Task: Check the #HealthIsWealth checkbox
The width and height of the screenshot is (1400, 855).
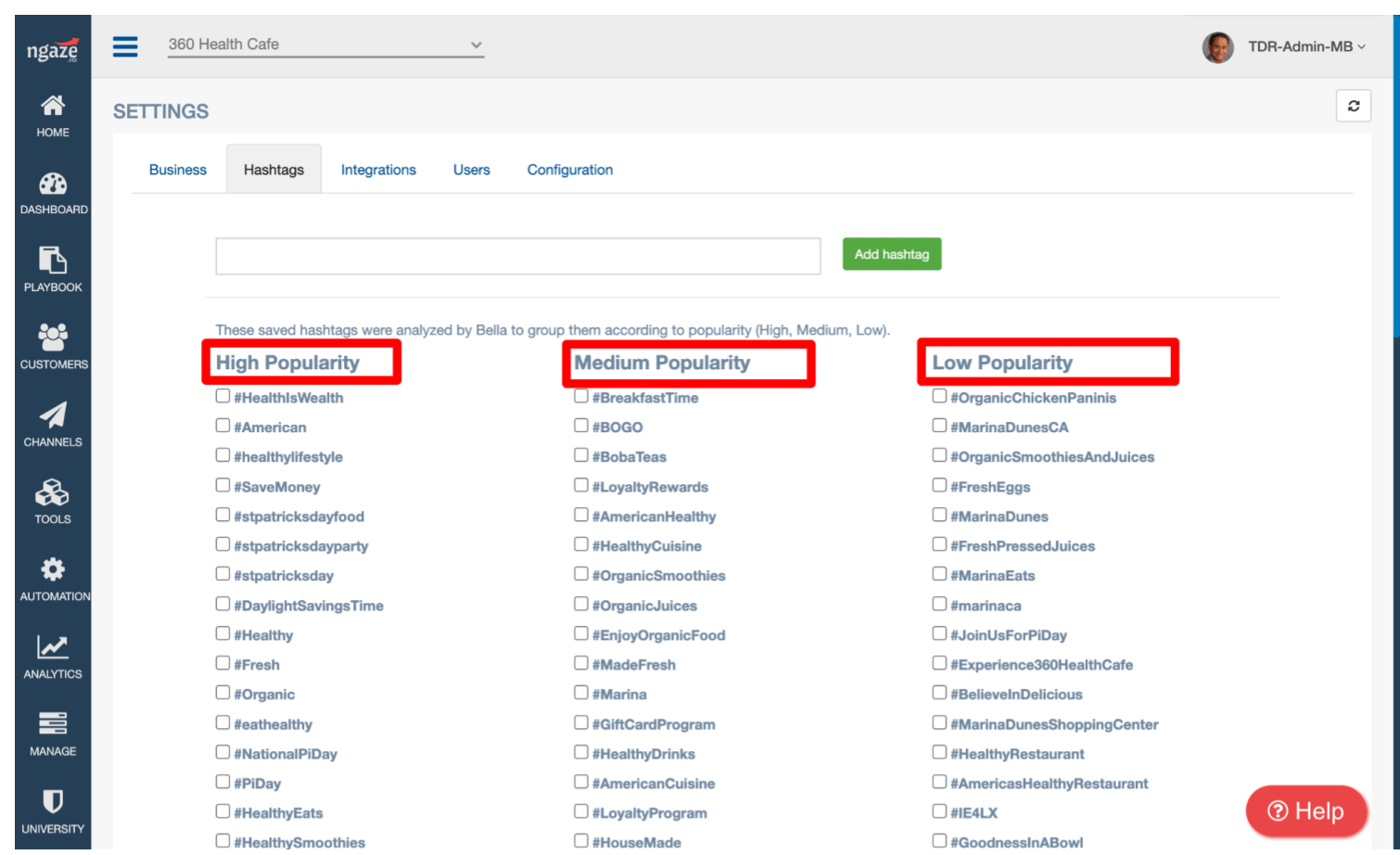Action: click(223, 396)
